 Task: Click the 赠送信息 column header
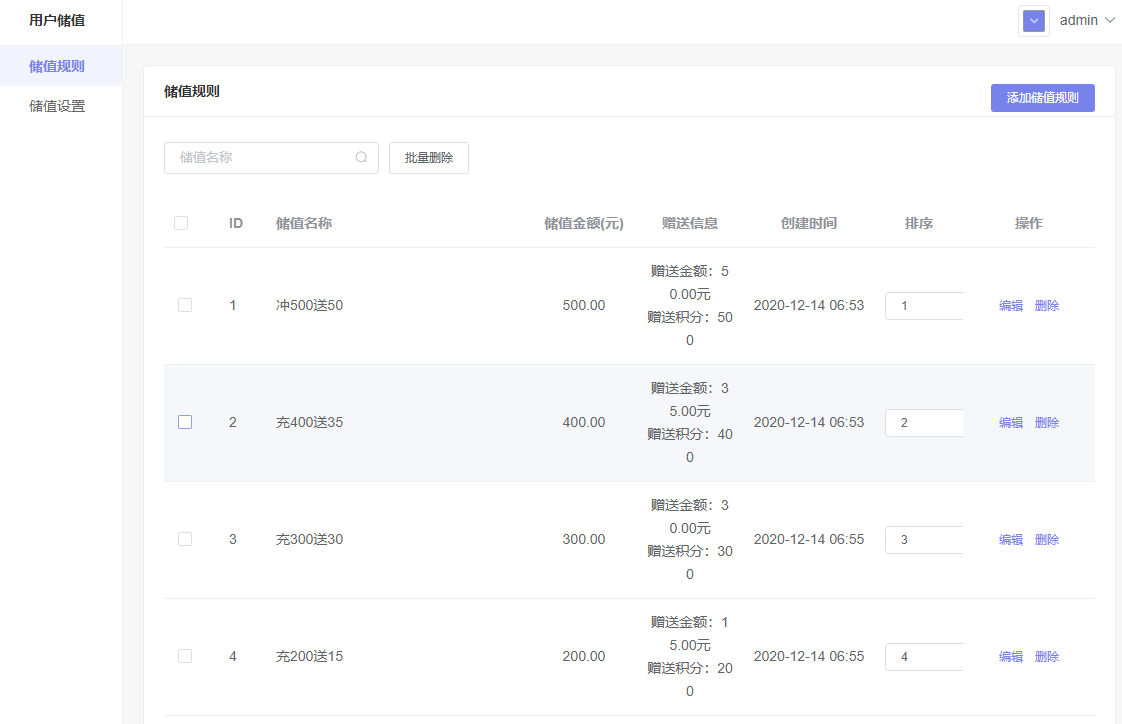690,223
